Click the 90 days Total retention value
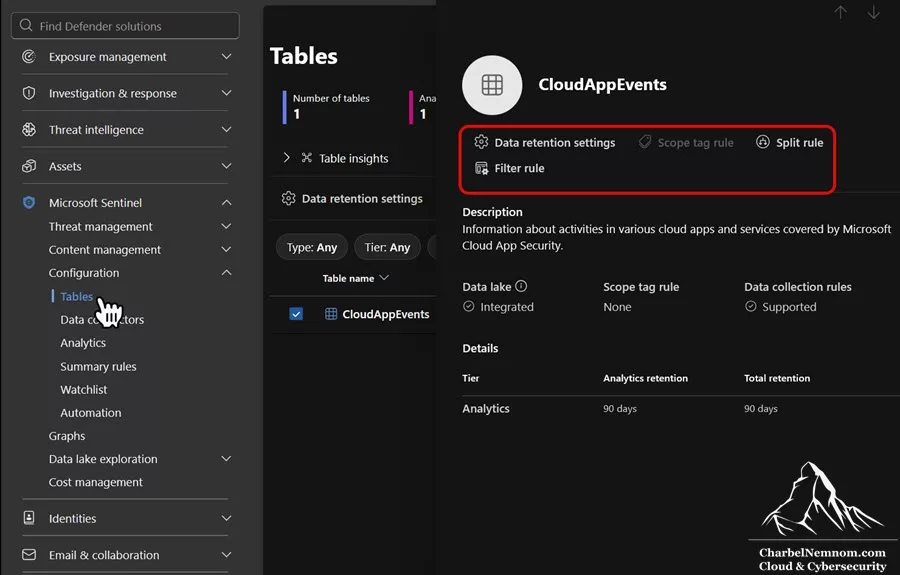 [x=761, y=409]
